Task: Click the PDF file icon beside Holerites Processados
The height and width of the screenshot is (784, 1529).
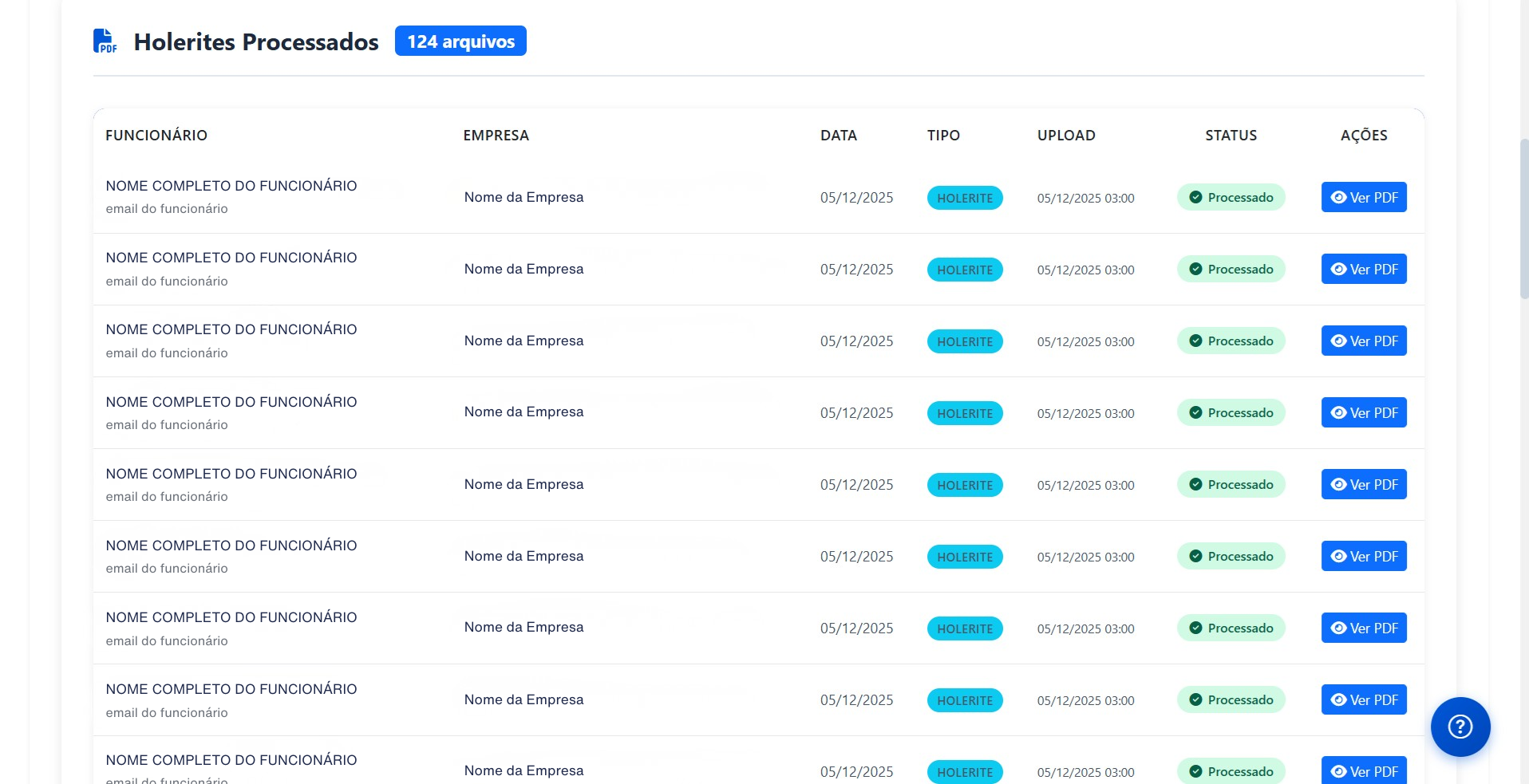Action: tap(105, 41)
